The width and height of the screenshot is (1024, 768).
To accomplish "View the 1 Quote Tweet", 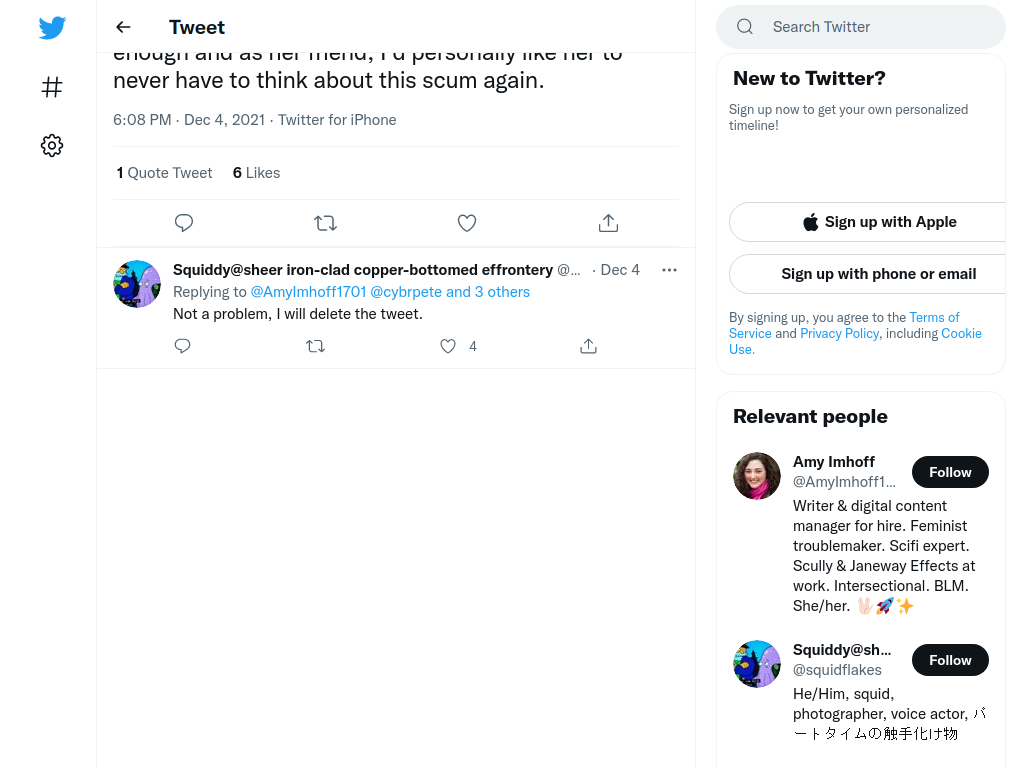I will 164,173.
